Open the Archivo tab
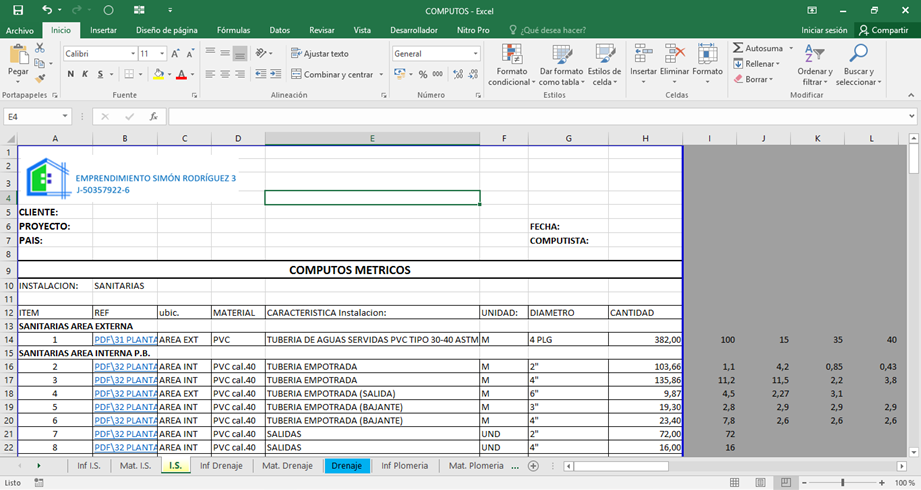921x490 pixels. tap(20, 30)
